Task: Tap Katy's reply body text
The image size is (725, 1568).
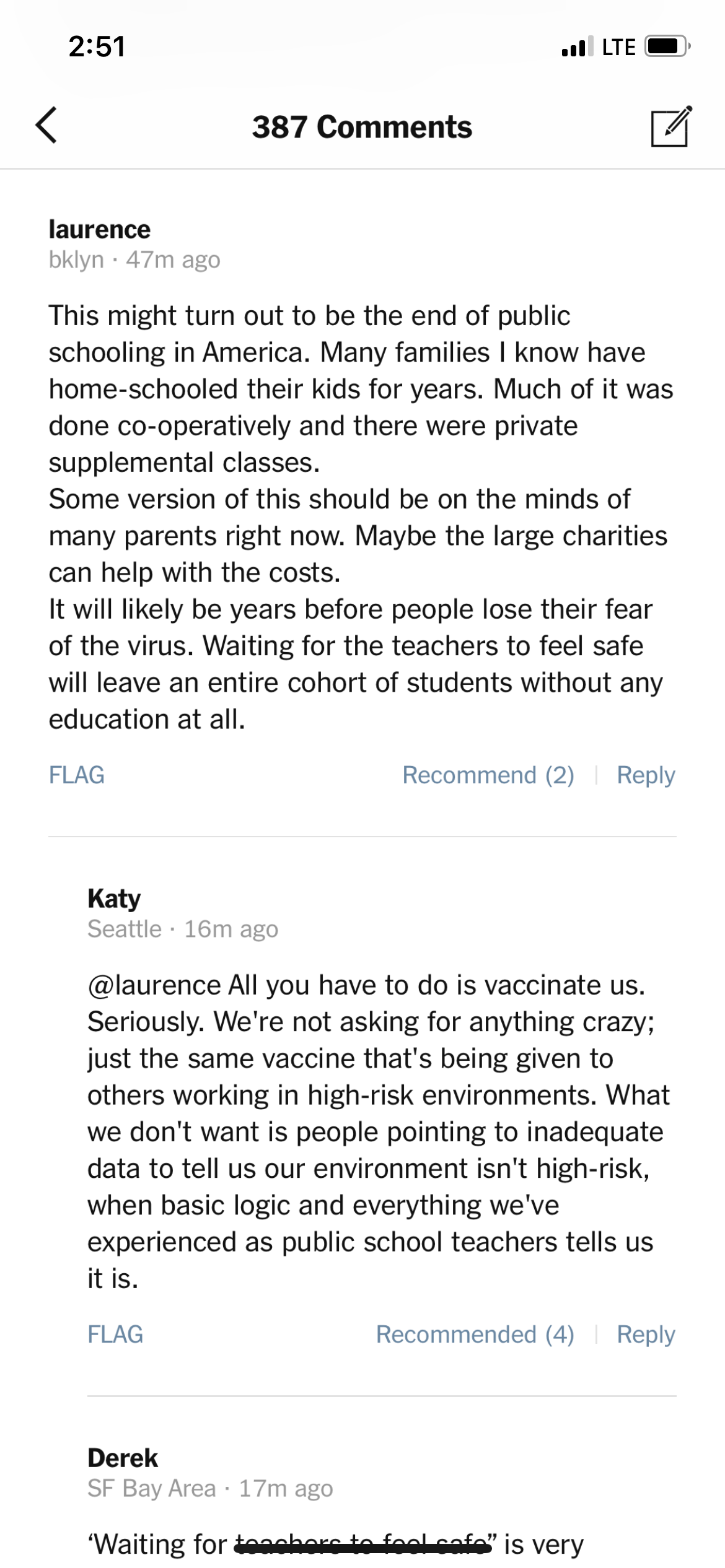Action: point(378,1131)
